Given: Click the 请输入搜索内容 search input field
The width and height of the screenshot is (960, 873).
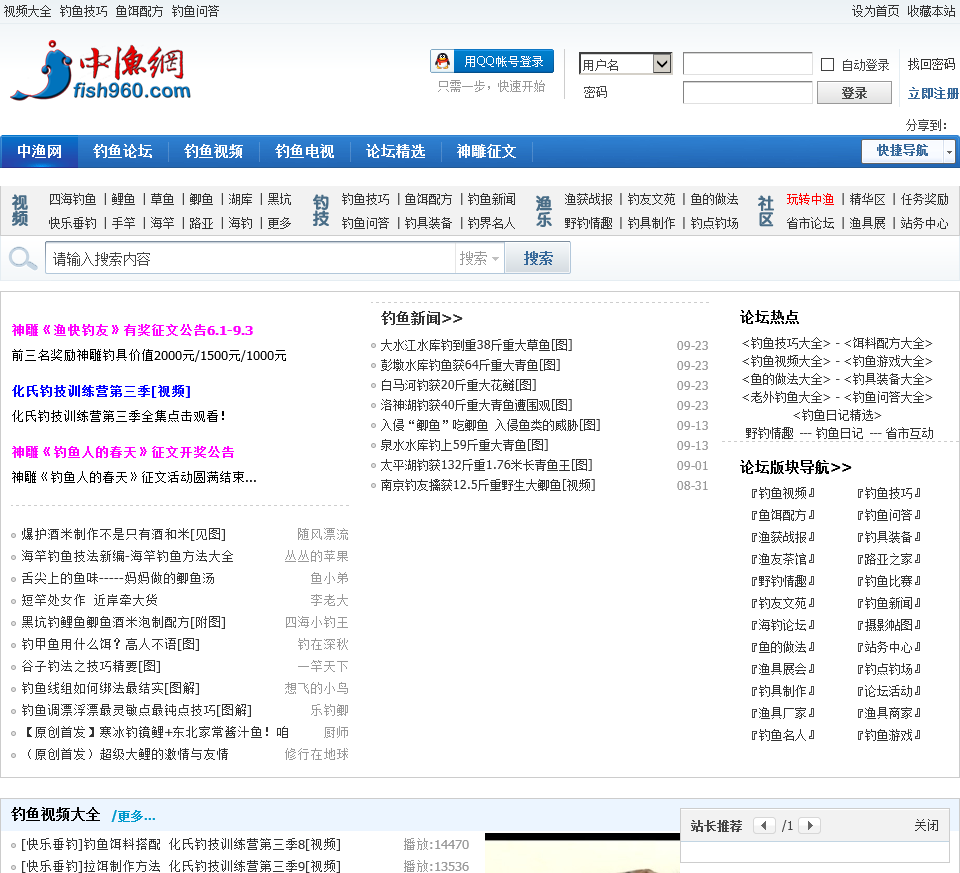Looking at the screenshot, I should pyautogui.click(x=250, y=259).
